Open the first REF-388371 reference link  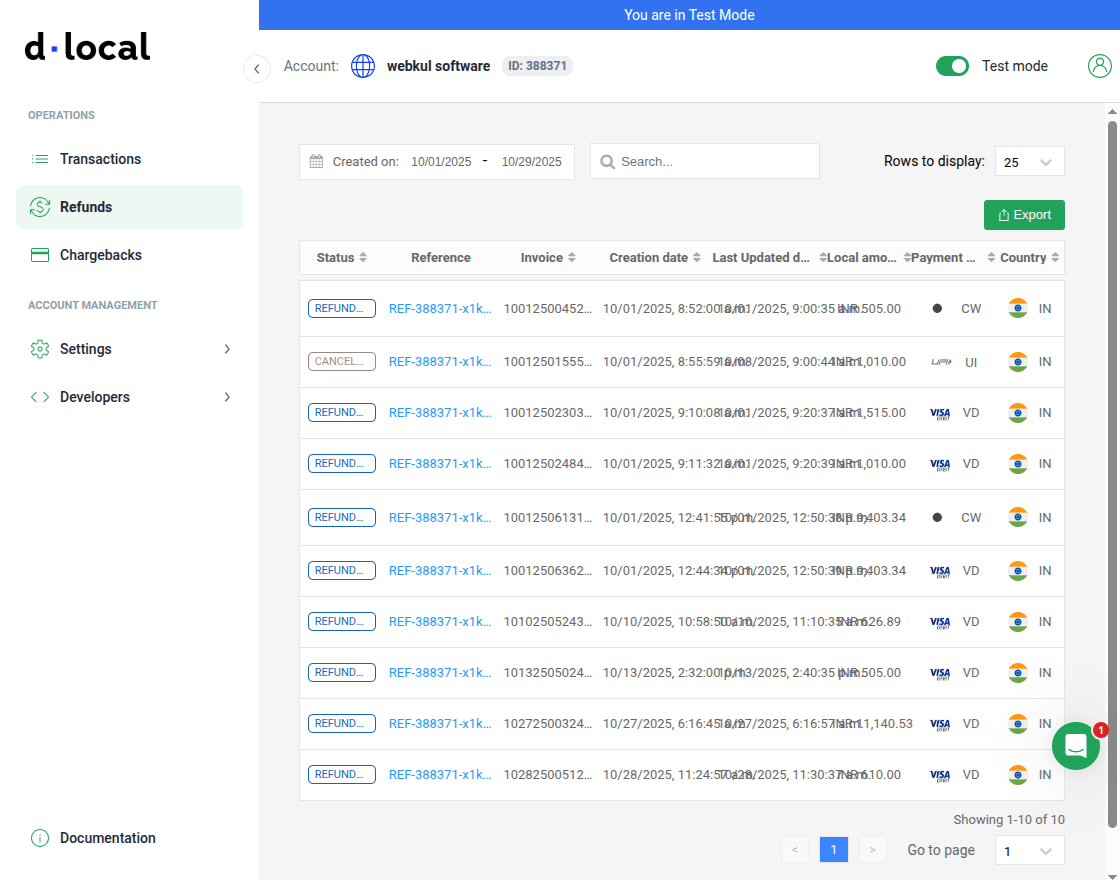point(440,308)
